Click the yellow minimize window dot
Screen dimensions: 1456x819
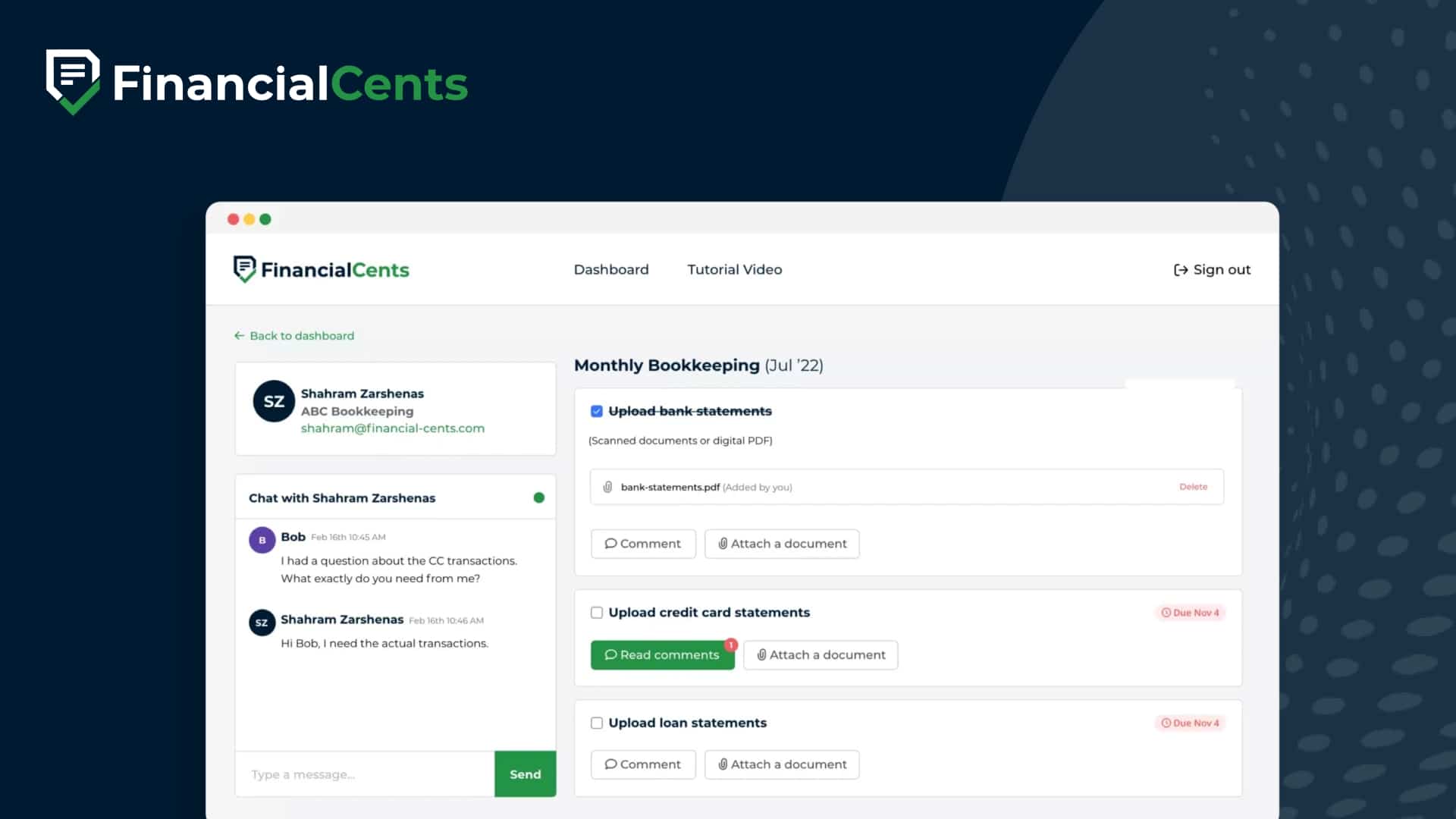(249, 219)
